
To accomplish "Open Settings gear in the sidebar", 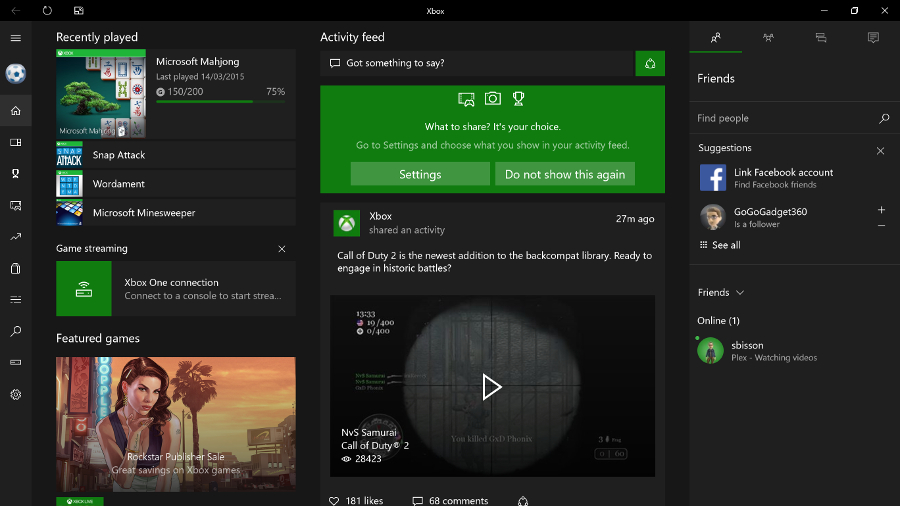I will tap(15, 395).
